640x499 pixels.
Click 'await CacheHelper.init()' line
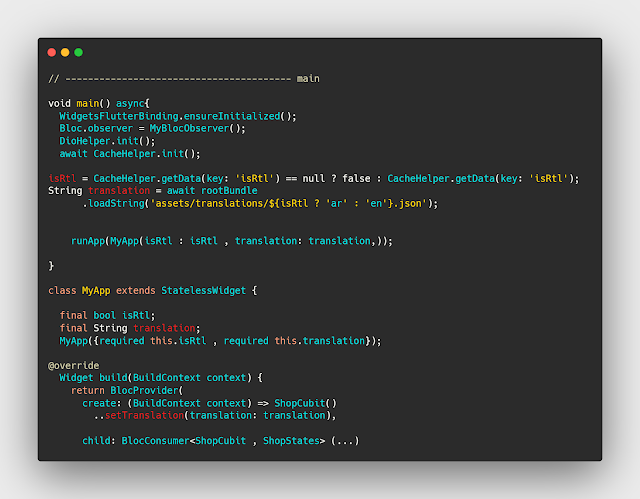[x=130, y=153]
